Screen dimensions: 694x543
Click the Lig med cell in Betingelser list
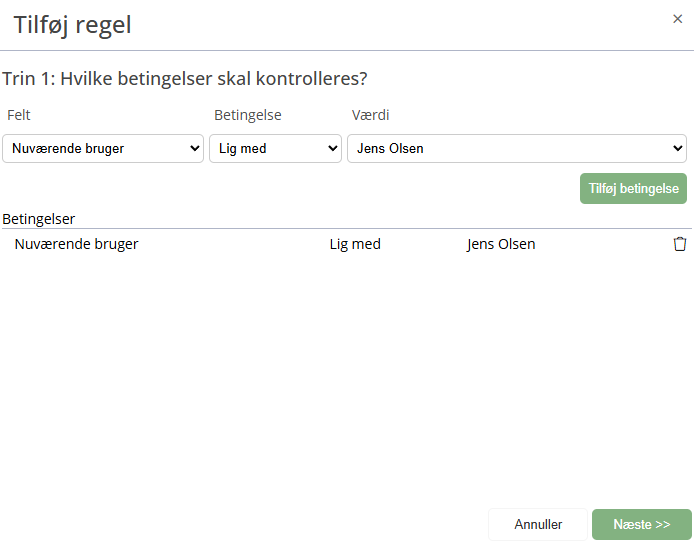pos(355,244)
